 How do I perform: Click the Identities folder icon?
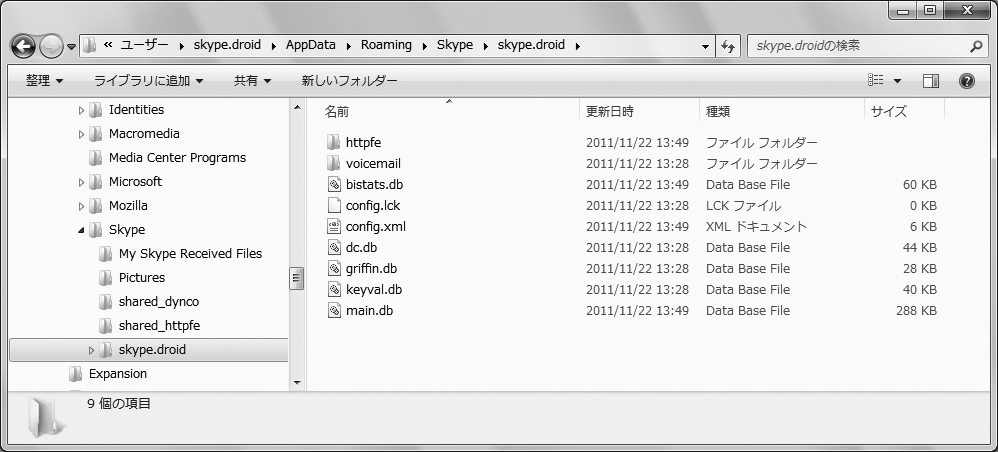95,110
